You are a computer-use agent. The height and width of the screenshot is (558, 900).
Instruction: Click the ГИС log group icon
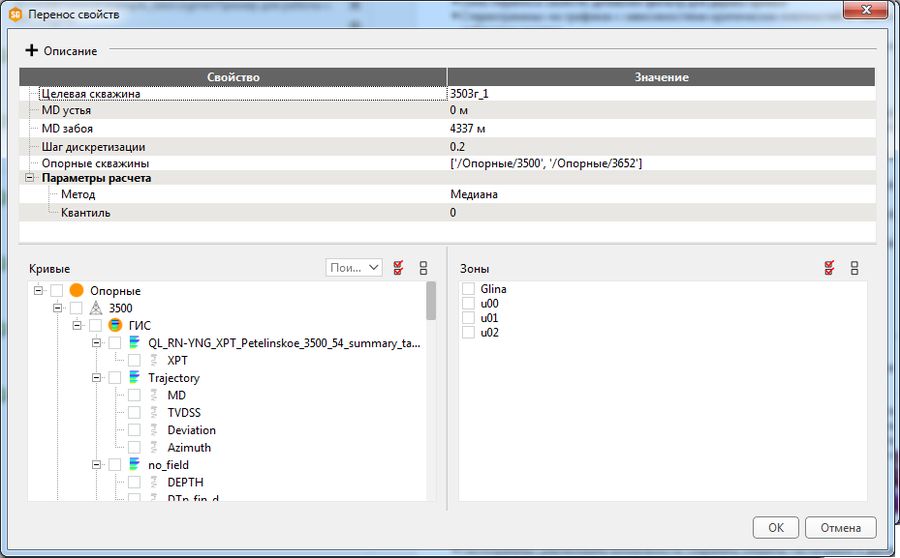click(115, 325)
